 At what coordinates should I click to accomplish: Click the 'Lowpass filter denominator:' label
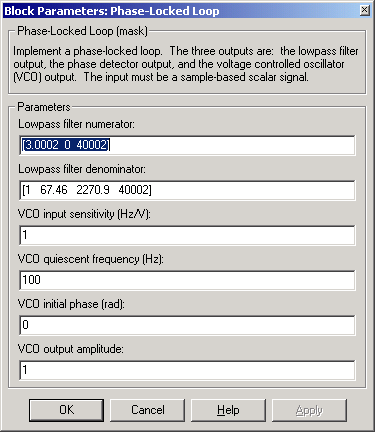(x=82, y=169)
